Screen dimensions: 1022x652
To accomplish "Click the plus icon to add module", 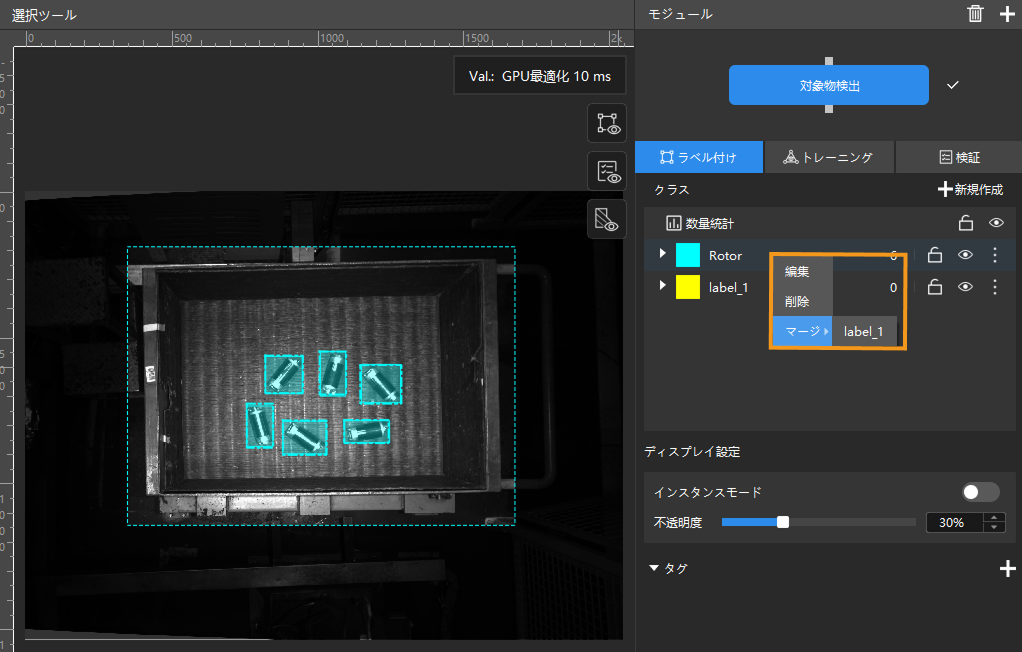I will pos(1007,14).
